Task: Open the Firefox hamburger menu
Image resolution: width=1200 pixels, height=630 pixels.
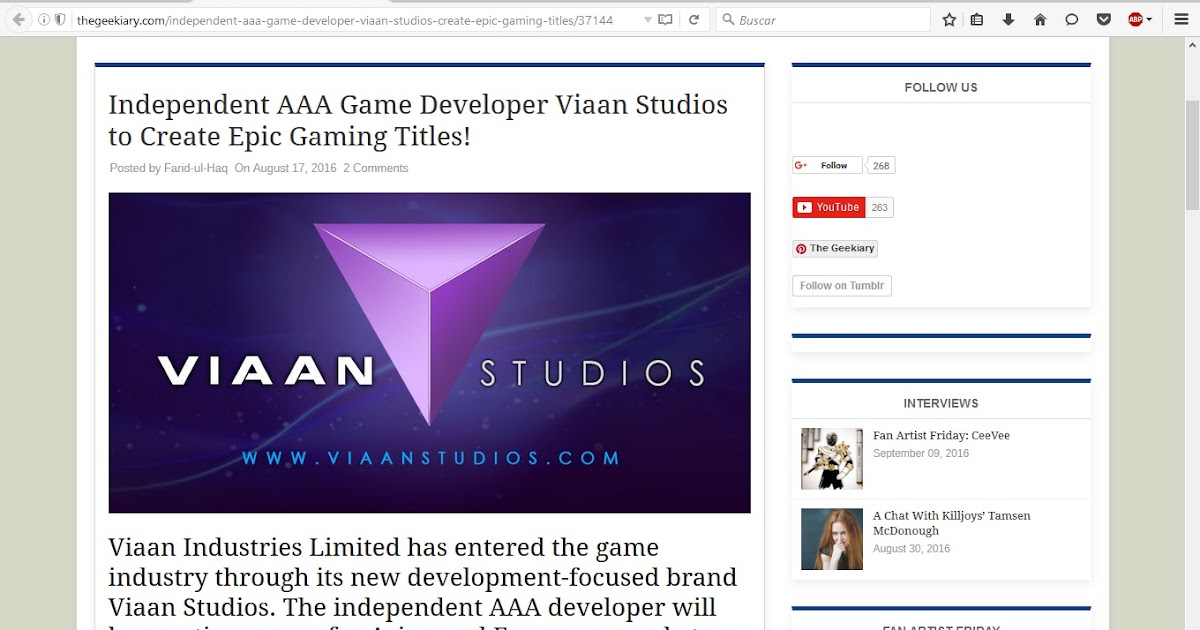Action: 1181,20
